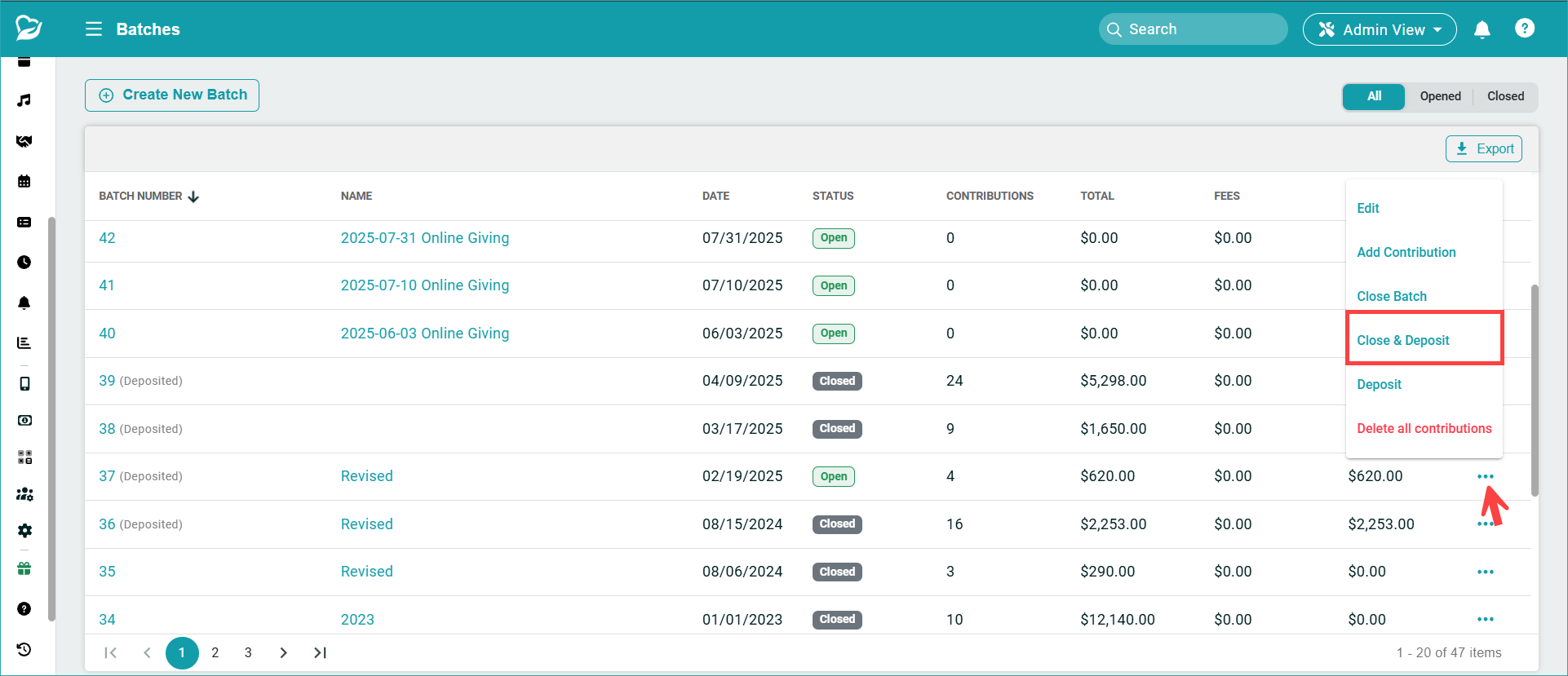Click the green gift icon in sidebar
This screenshot has width=1568, height=676.
[x=24, y=569]
